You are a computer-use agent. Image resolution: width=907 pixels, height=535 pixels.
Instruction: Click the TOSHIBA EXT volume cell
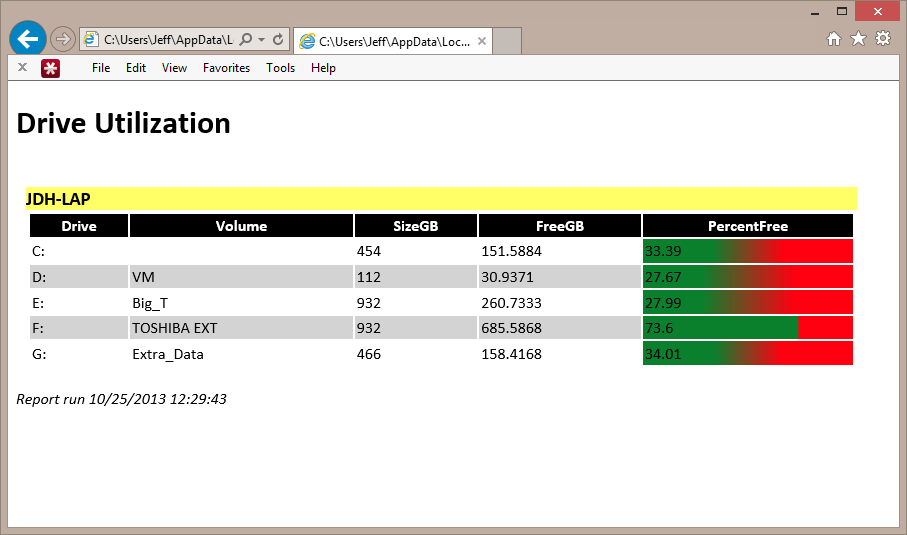241,328
